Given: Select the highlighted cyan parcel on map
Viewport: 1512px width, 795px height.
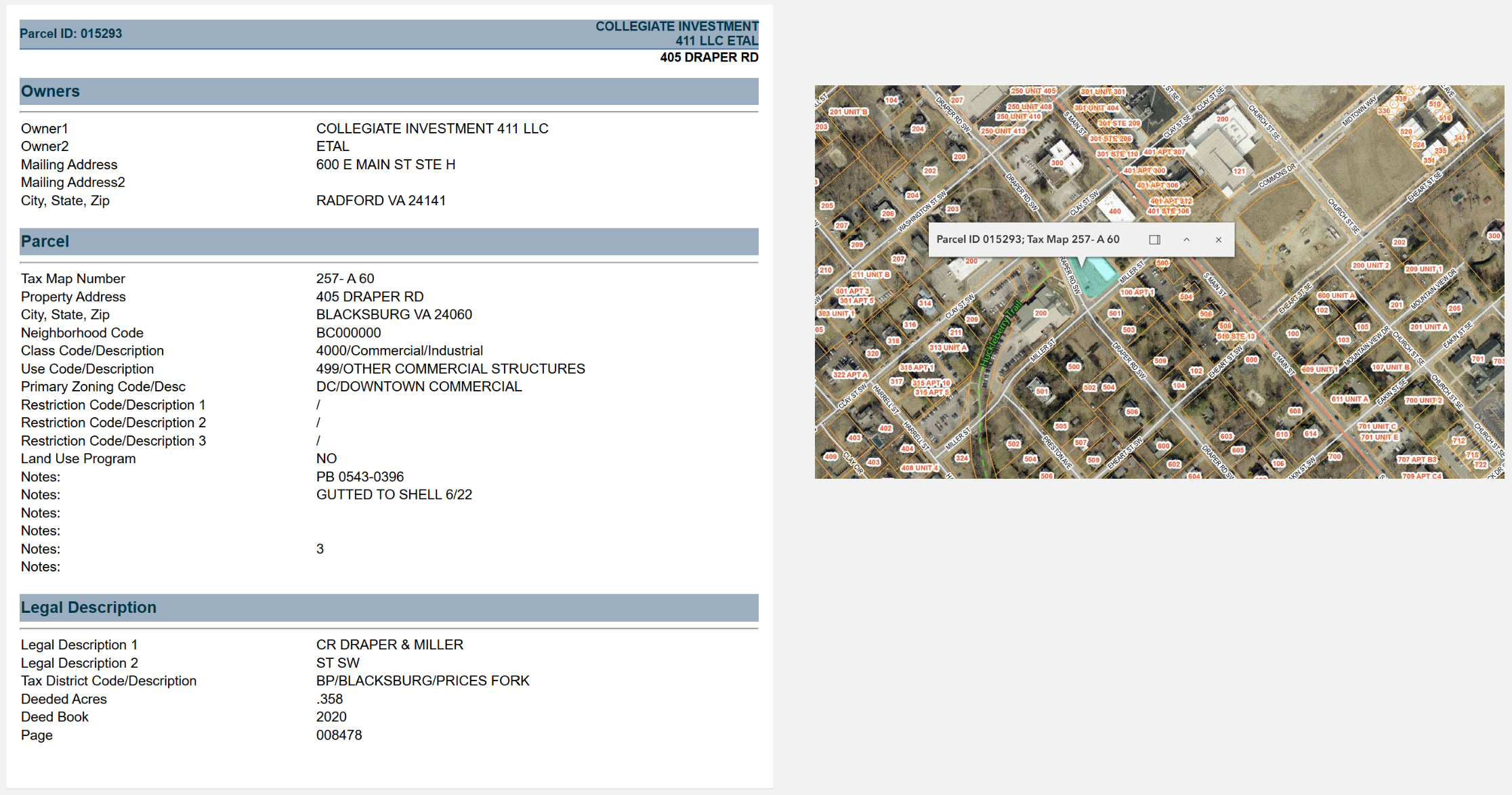Looking at the screenshot, I should point(1099,277).
